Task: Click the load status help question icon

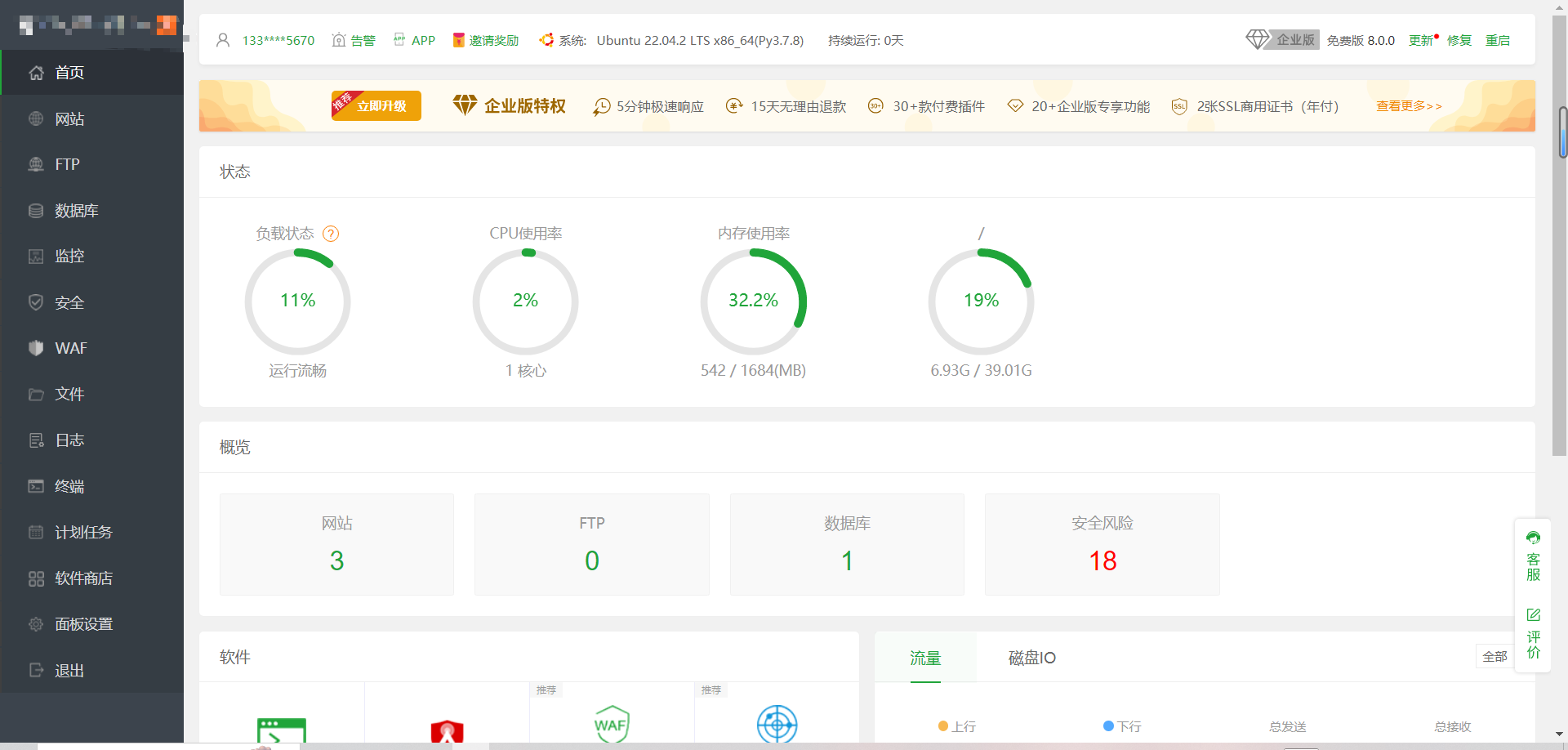Action: [331, 234]
